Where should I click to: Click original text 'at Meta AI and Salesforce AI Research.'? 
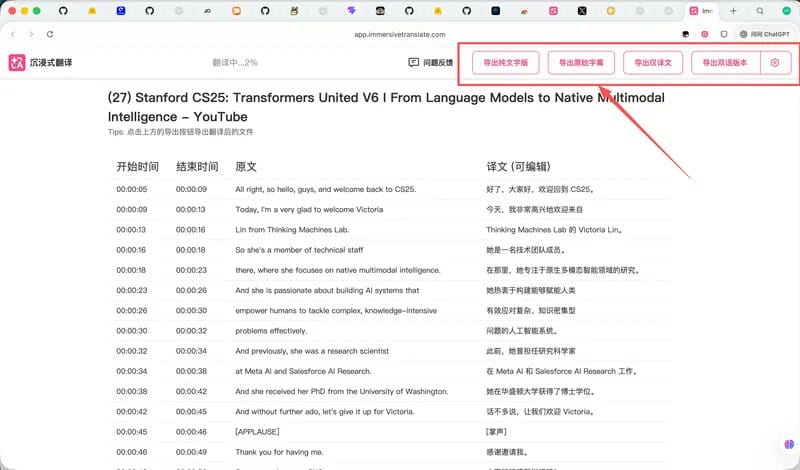(304, 371)
